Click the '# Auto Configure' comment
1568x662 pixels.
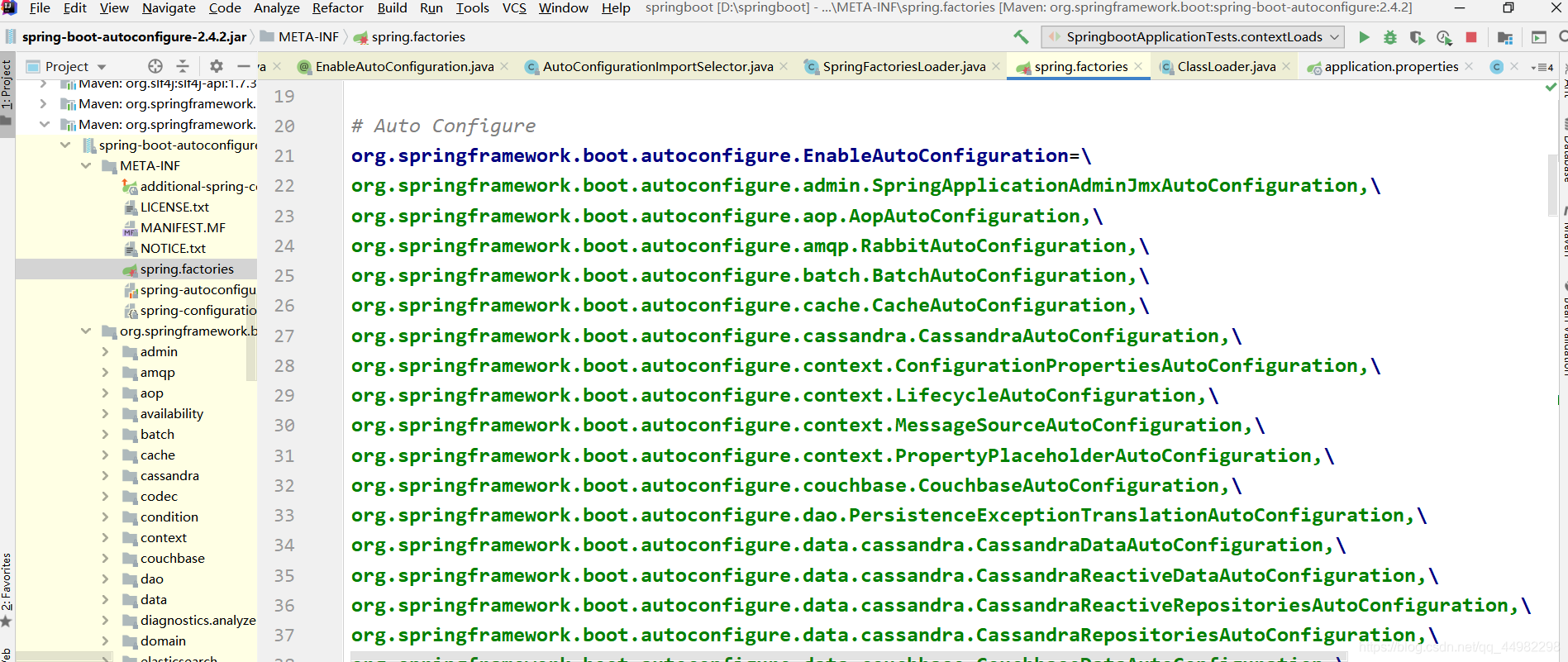[x=443, y=126]
